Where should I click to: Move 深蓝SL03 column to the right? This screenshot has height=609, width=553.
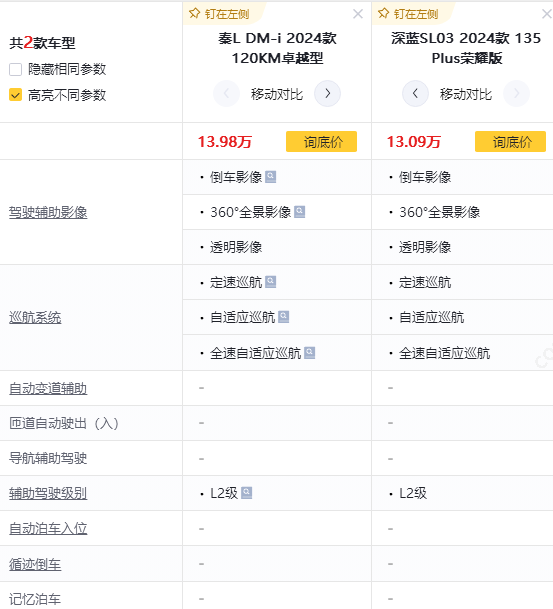[x=516, y=94]
